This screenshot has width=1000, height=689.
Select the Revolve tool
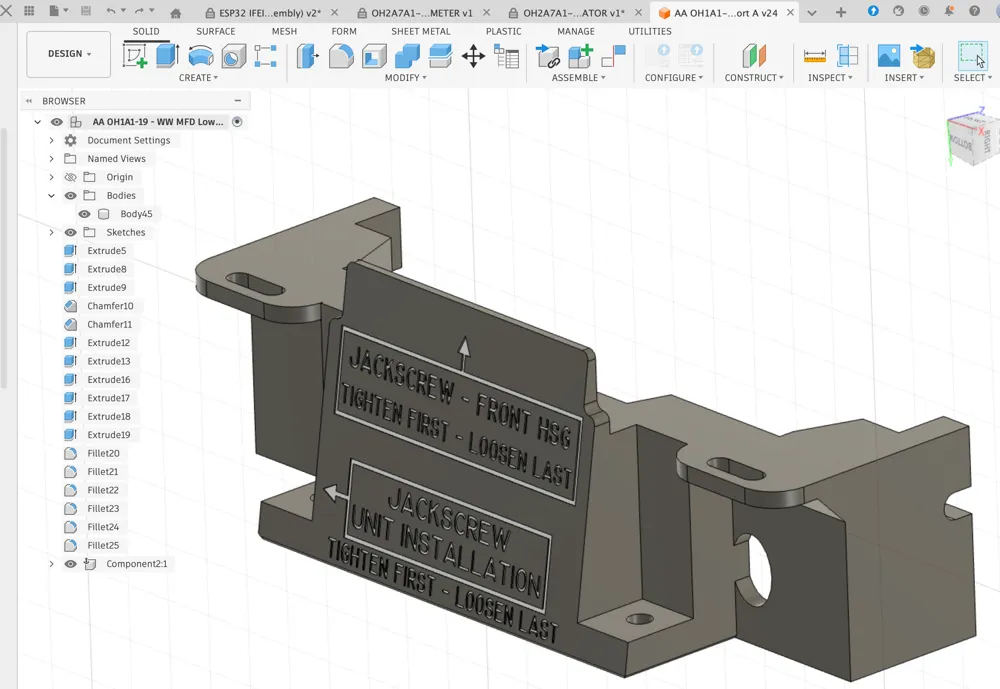point(201,56)
